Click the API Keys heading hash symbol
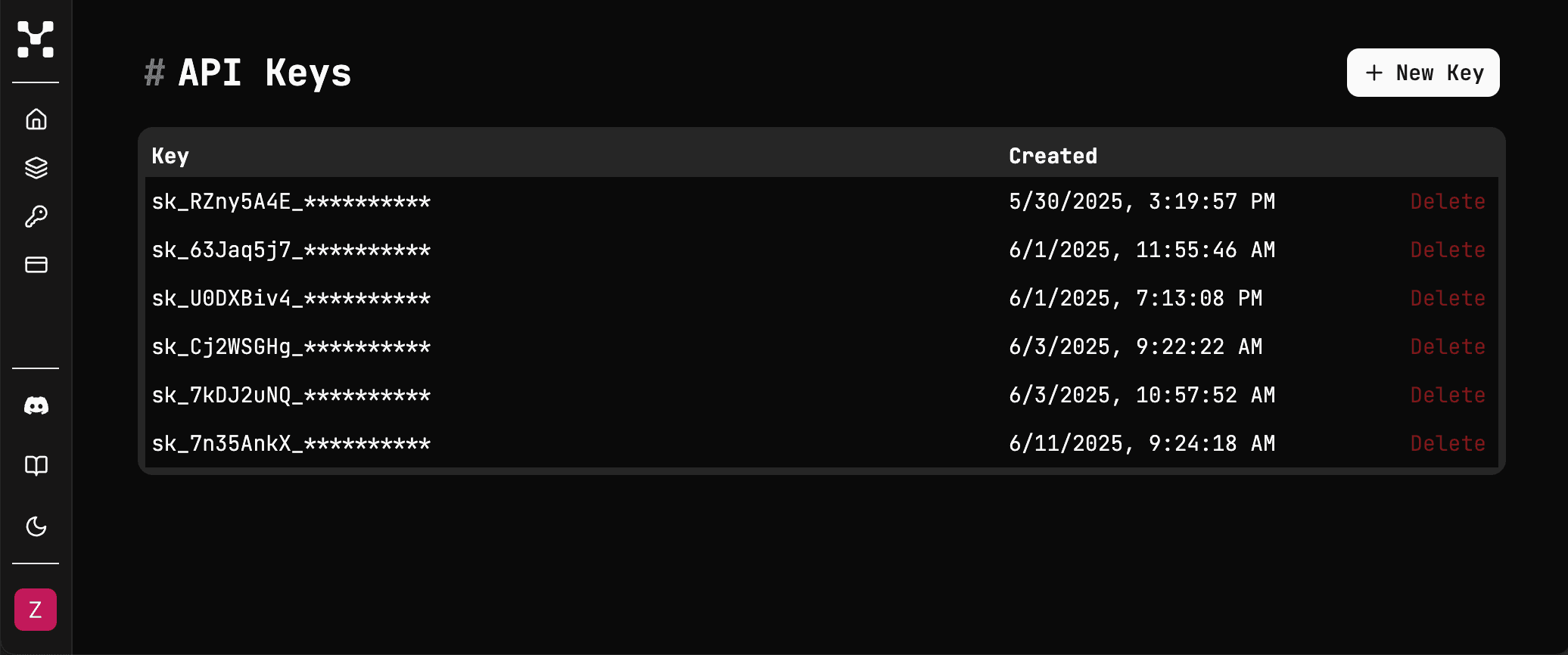Image resolution: width=1568 pixels, height=655 pixels. click(154, 73)
